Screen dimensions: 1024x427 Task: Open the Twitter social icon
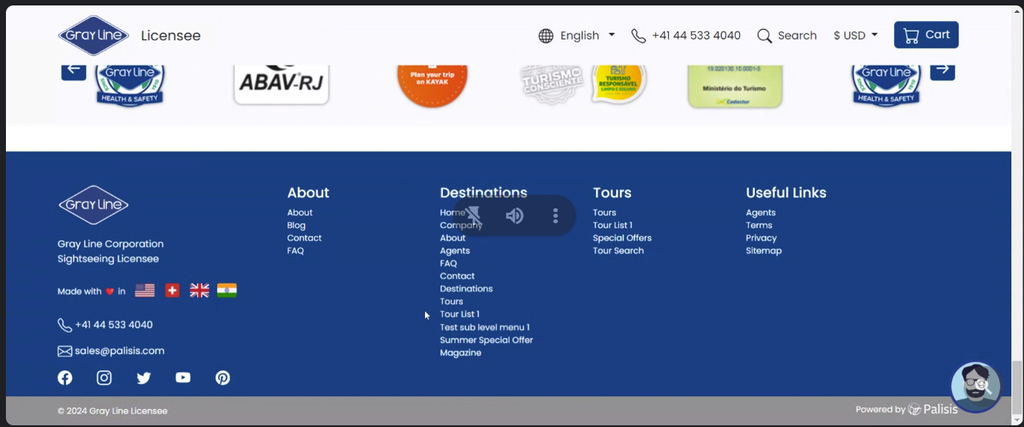(x=144, y=377)
